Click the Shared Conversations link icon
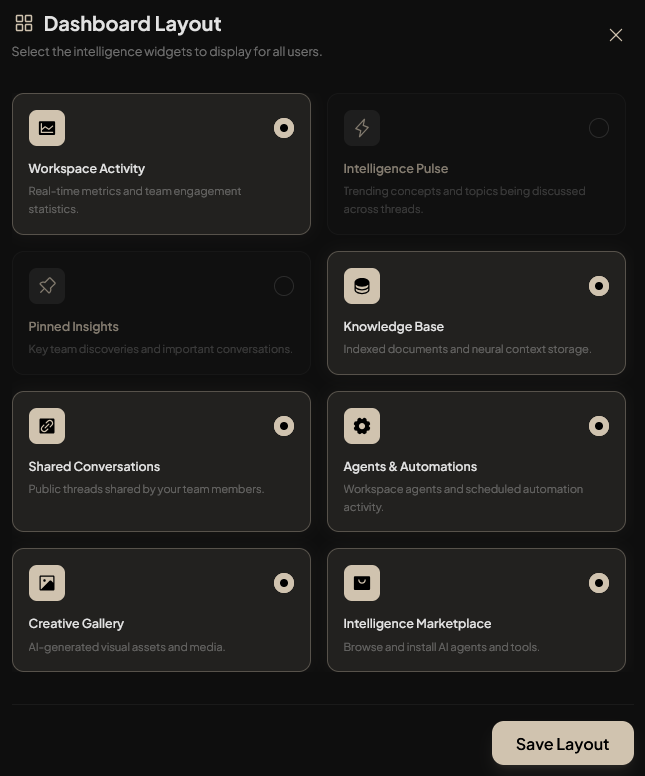The height and width of the screenshot is (776, 645). (x=47, y=426)
